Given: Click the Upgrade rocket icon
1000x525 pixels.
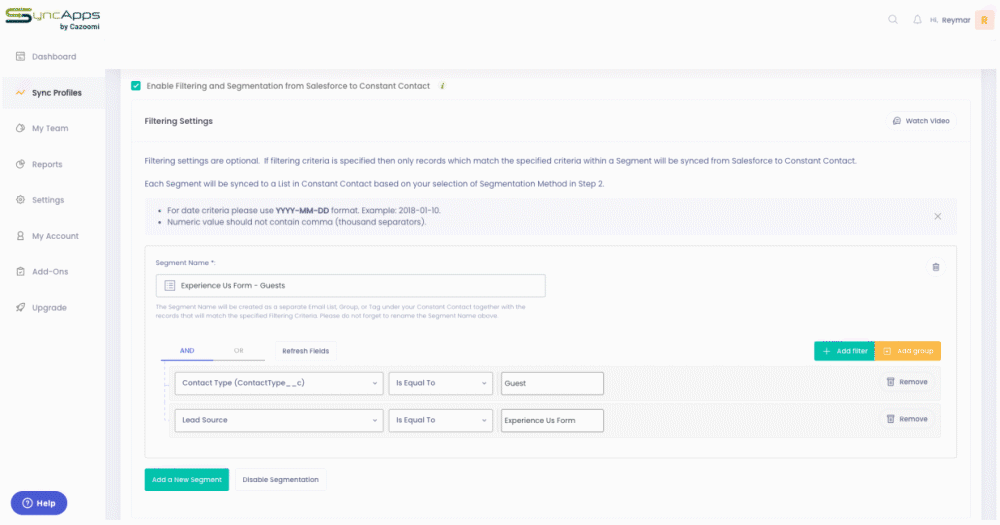Looking at the screenshot, I should coord(20,307).
